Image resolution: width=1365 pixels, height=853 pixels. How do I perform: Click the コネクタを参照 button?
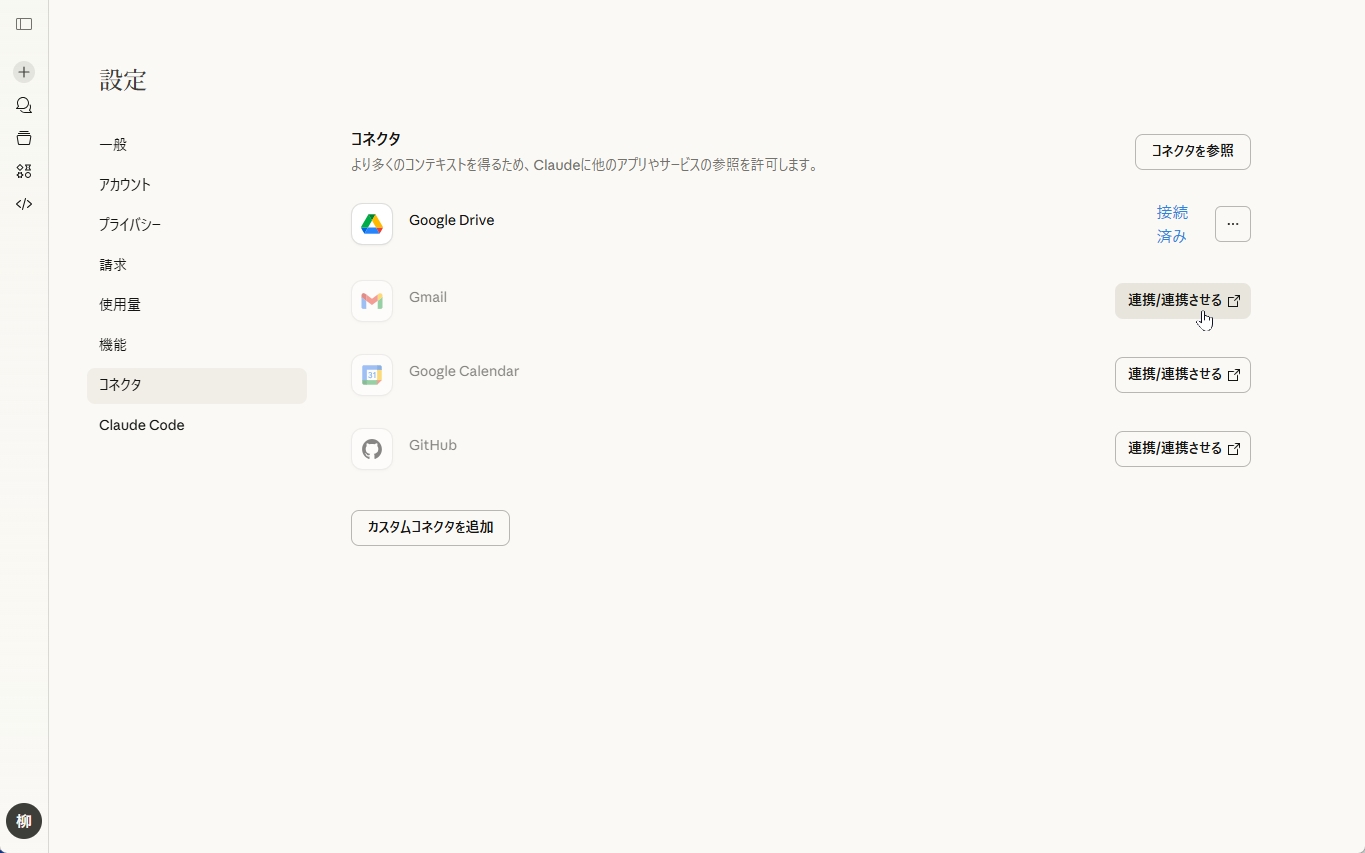(1192, 151)
